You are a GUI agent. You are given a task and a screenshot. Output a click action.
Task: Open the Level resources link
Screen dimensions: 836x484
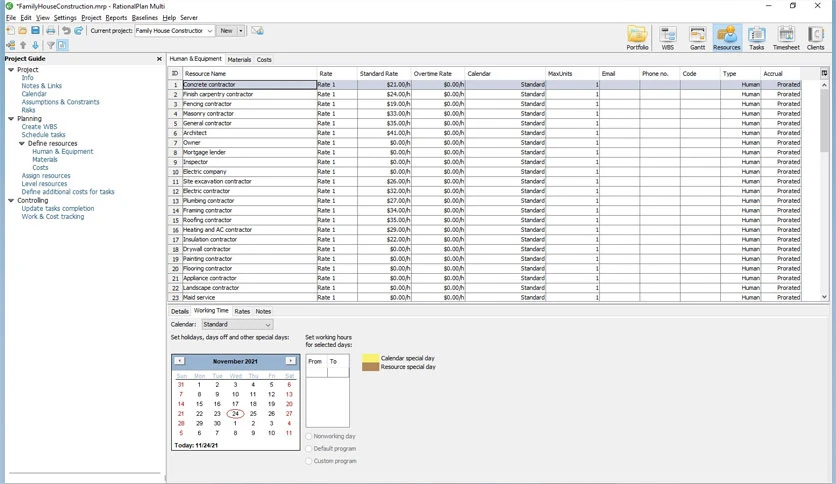pos(44,183)
